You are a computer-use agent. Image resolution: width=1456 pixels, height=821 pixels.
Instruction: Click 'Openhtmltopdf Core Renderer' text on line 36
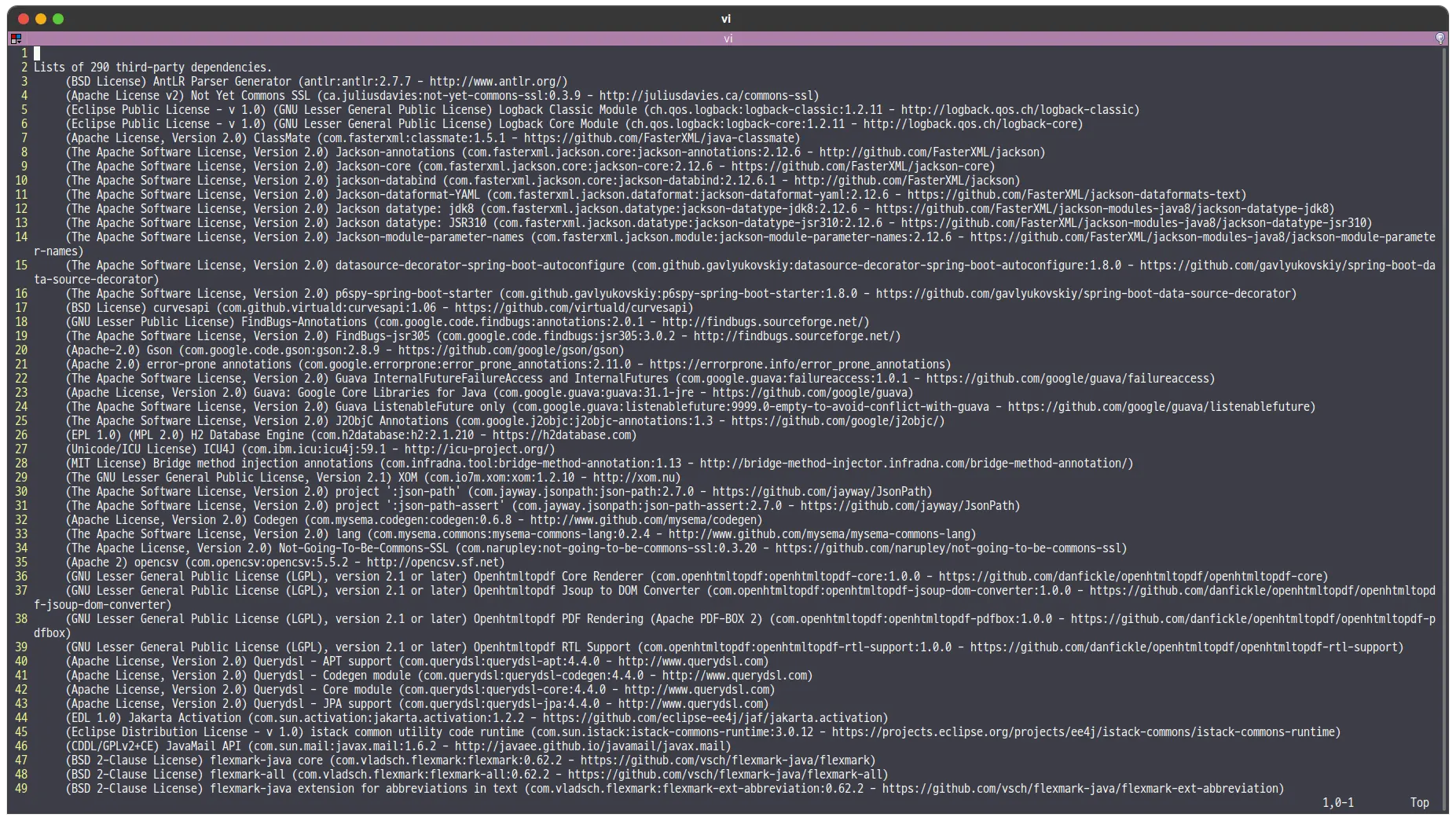point(559,577)
